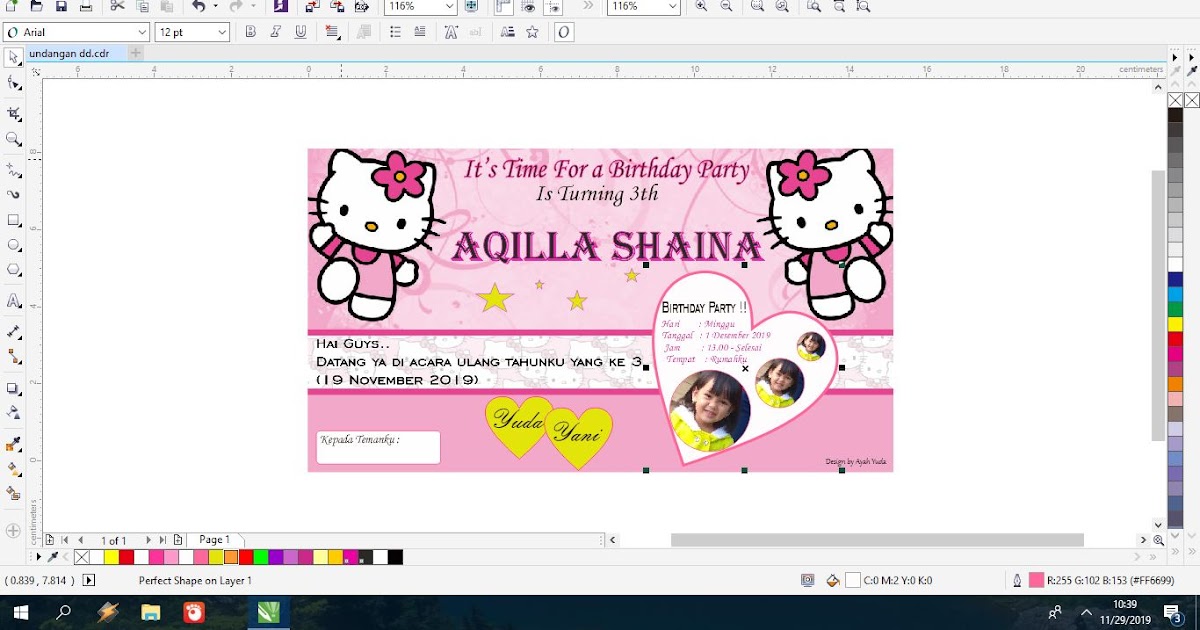
Task: Select the Crop tool
Action: click(13, 113)
